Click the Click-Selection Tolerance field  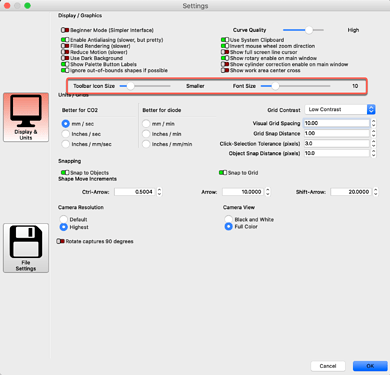336,143
